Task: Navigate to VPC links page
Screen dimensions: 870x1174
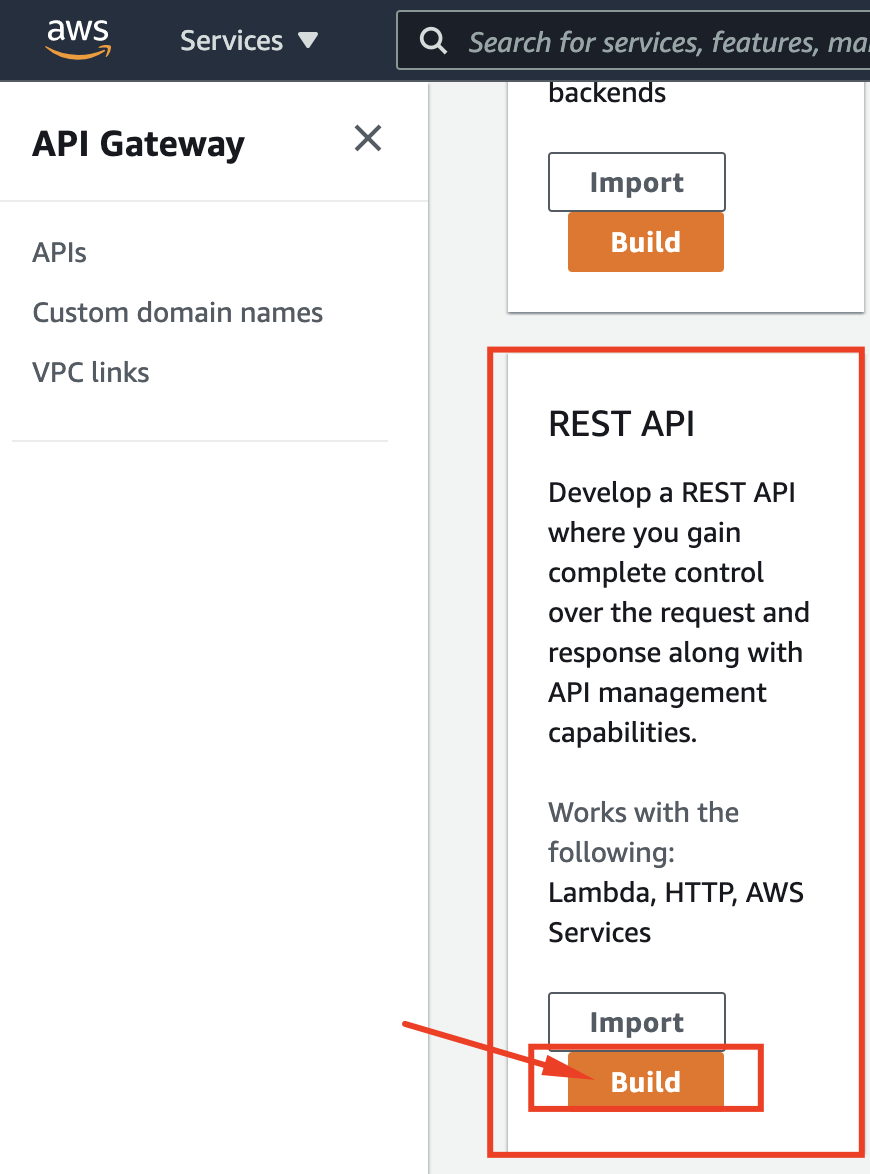Action: tap(91, 372)
